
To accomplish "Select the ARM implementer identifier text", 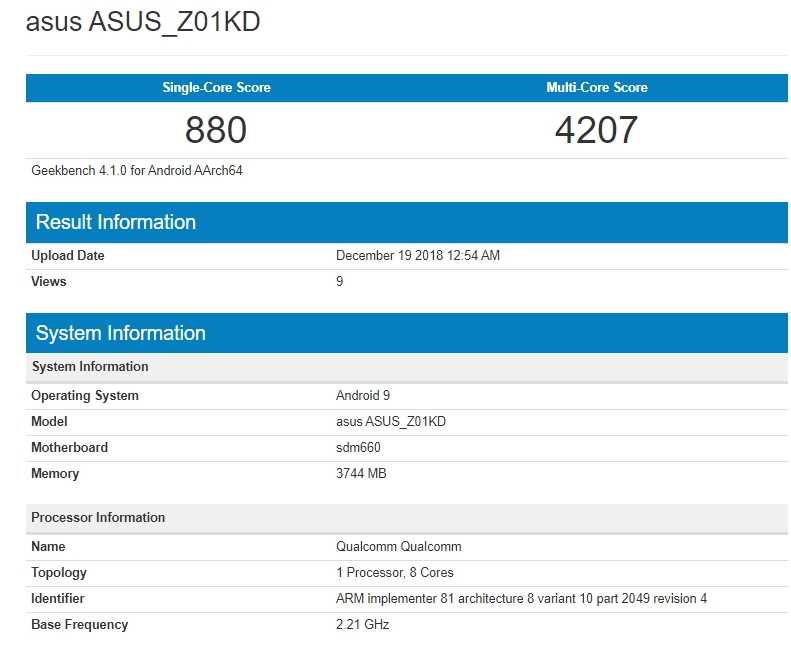I will (522, 599).
